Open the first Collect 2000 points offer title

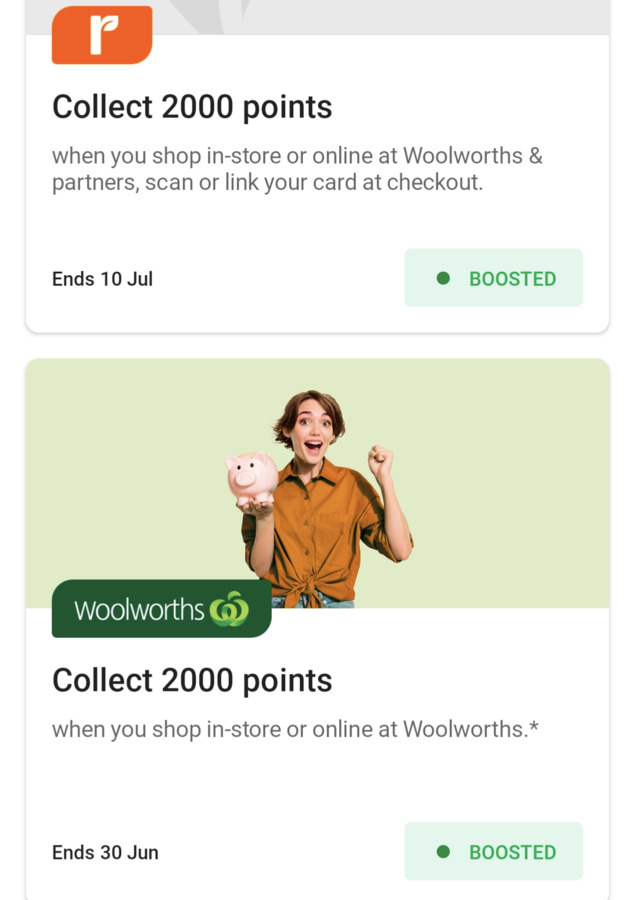(192, 107)
